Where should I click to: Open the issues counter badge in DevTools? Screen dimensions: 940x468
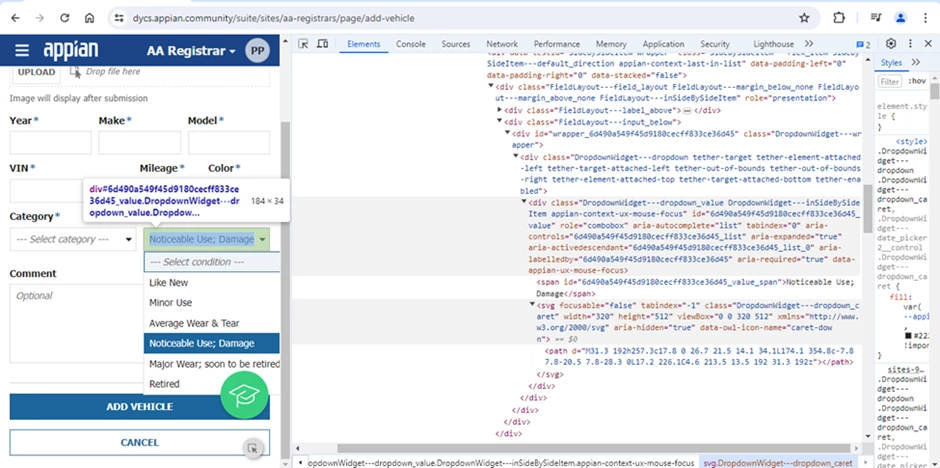pyautogui.click(x=863, y=44)
